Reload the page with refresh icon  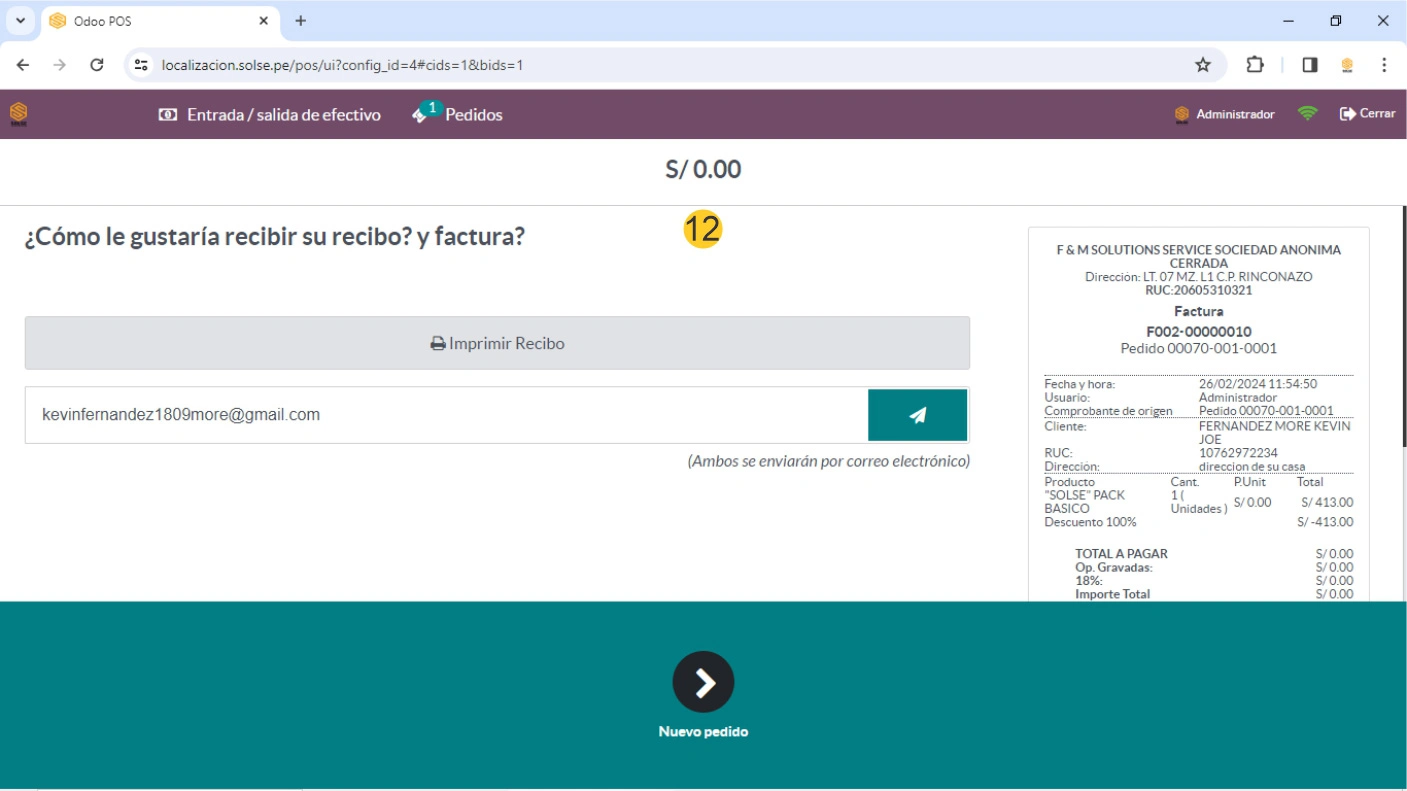point(97,65)
